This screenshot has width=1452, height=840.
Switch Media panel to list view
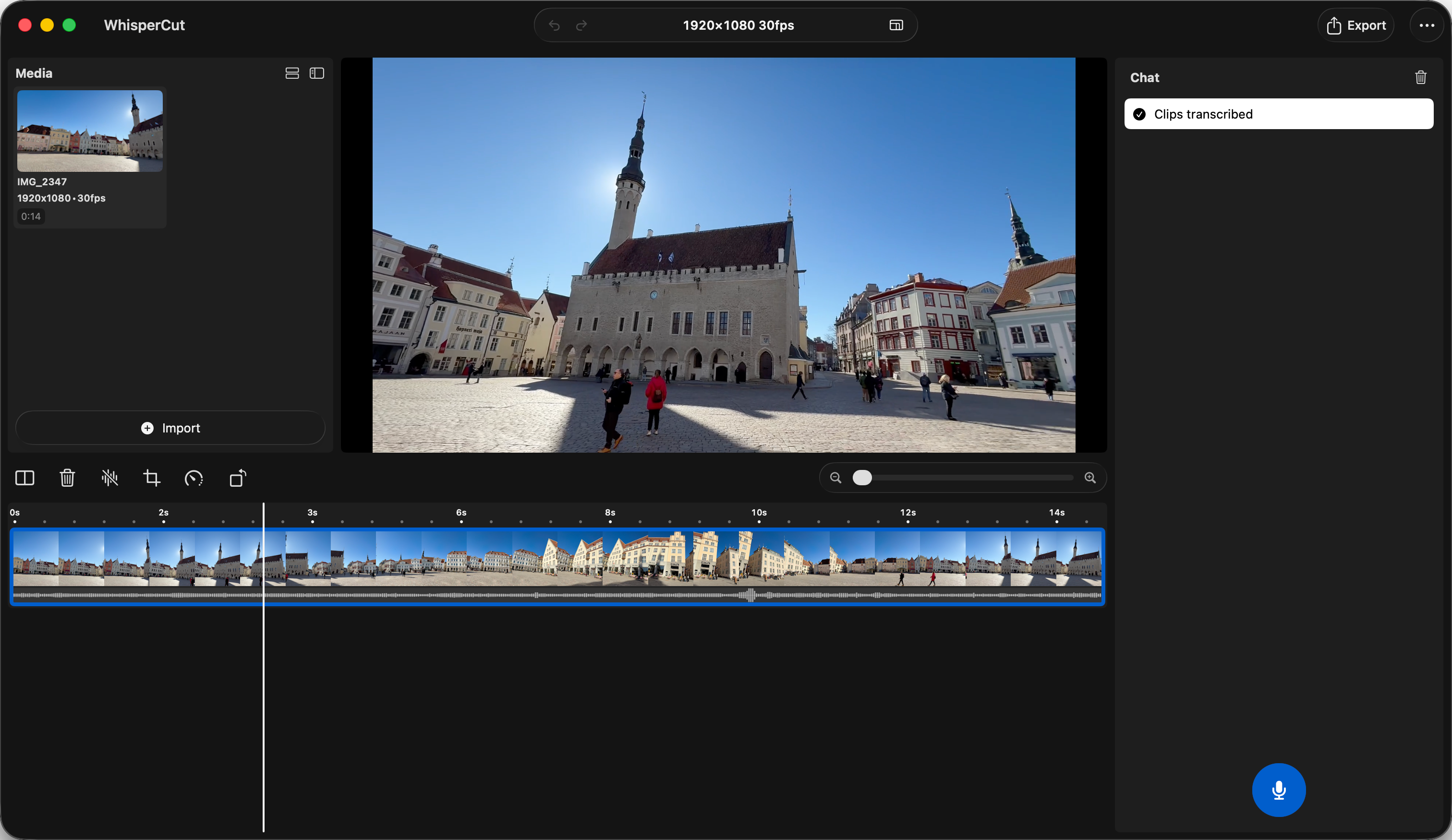[291, 73]
